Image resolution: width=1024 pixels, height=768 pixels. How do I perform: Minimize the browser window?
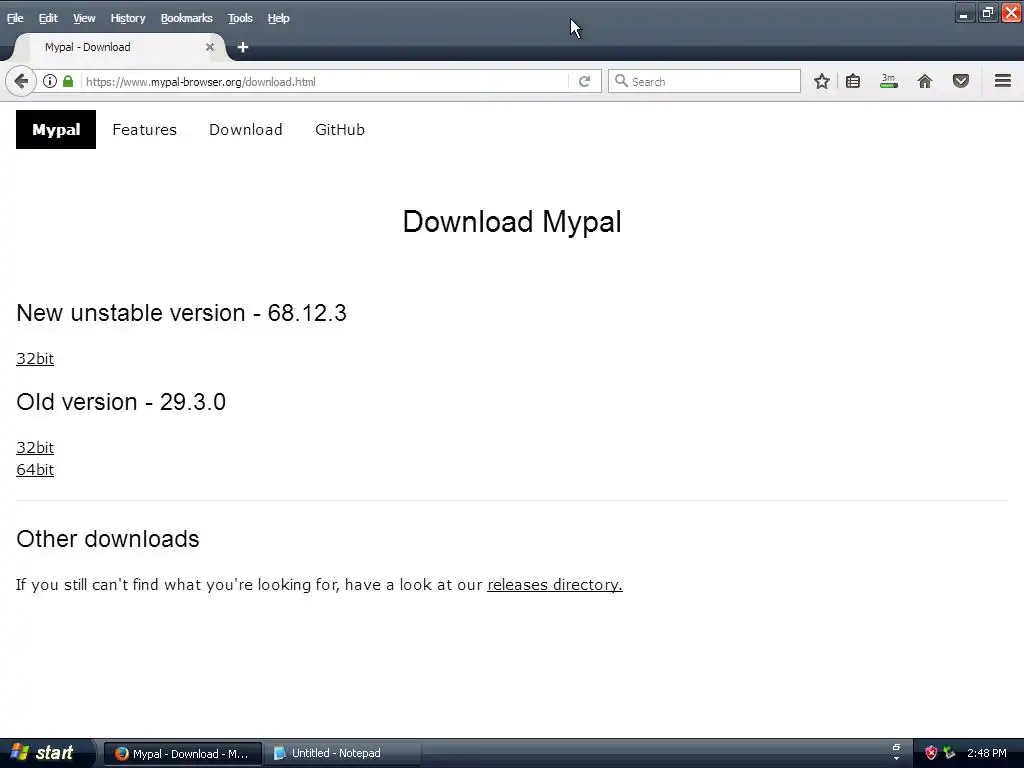click(x=964, y=13)
